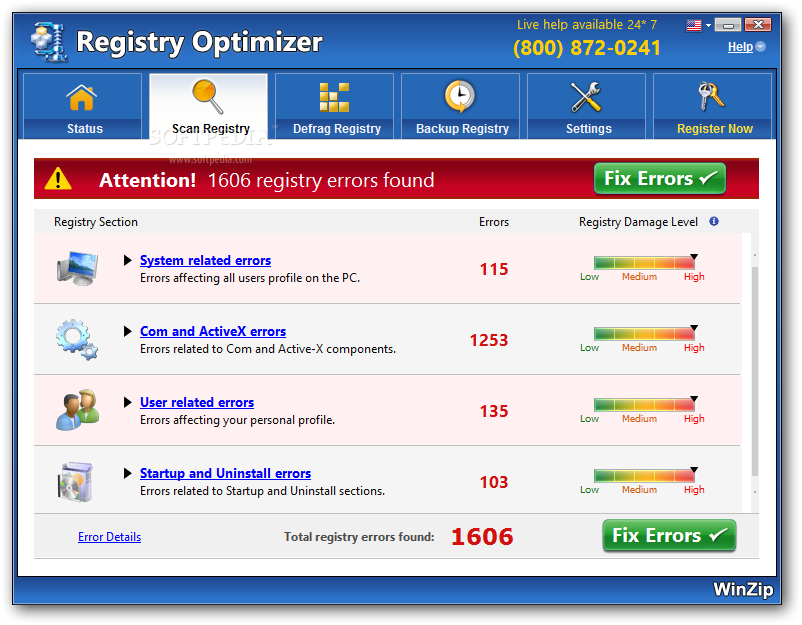Open the Defrag Registry tab

[335, 106]
